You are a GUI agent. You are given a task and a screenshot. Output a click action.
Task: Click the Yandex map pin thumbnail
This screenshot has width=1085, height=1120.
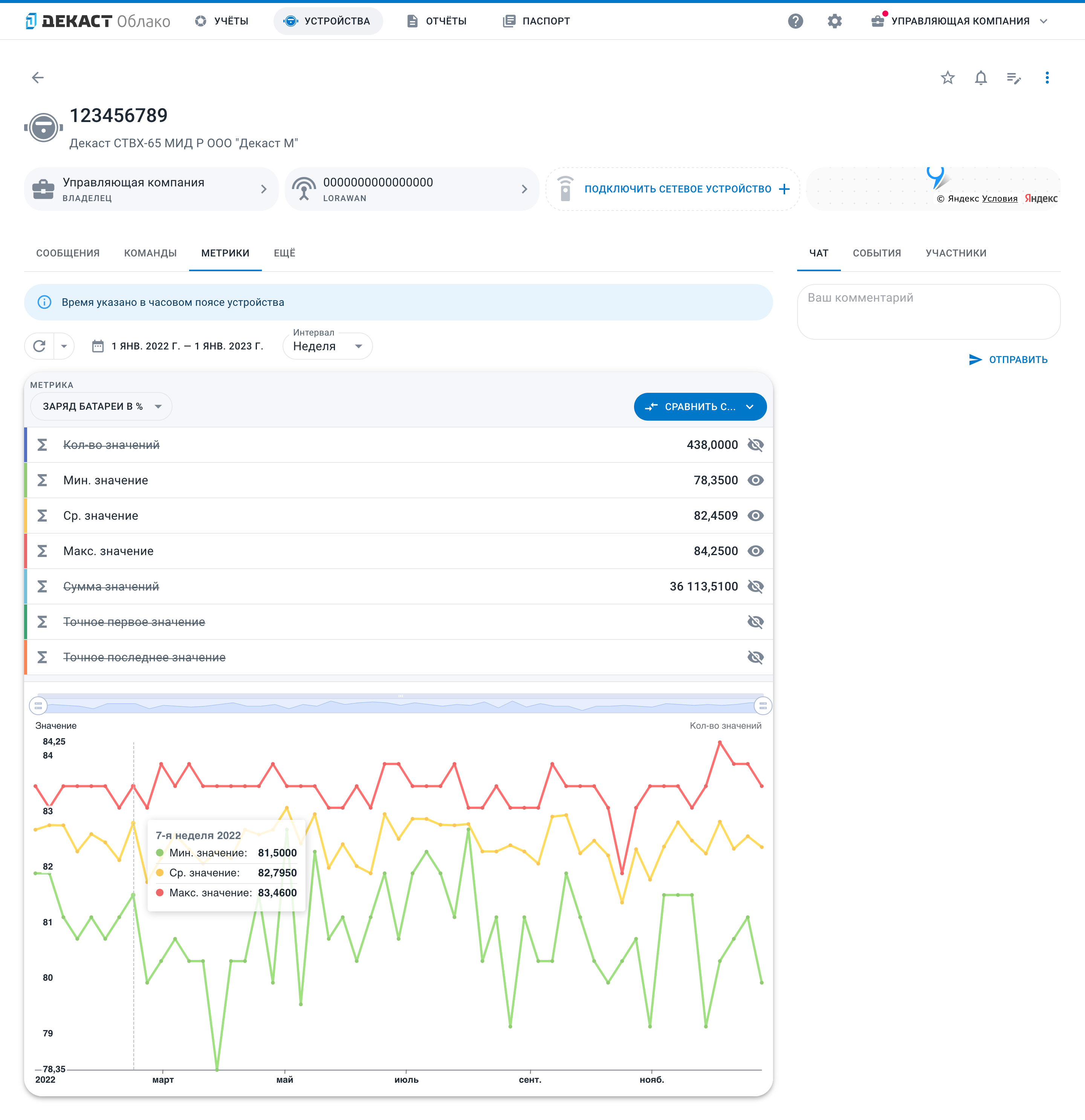tap(933, 189)
